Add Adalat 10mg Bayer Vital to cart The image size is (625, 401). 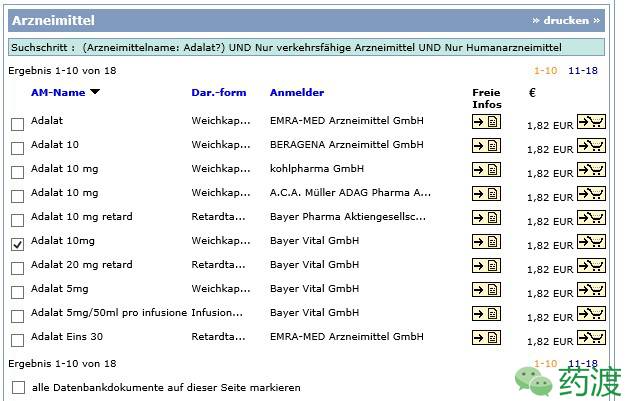click(592, 242)
